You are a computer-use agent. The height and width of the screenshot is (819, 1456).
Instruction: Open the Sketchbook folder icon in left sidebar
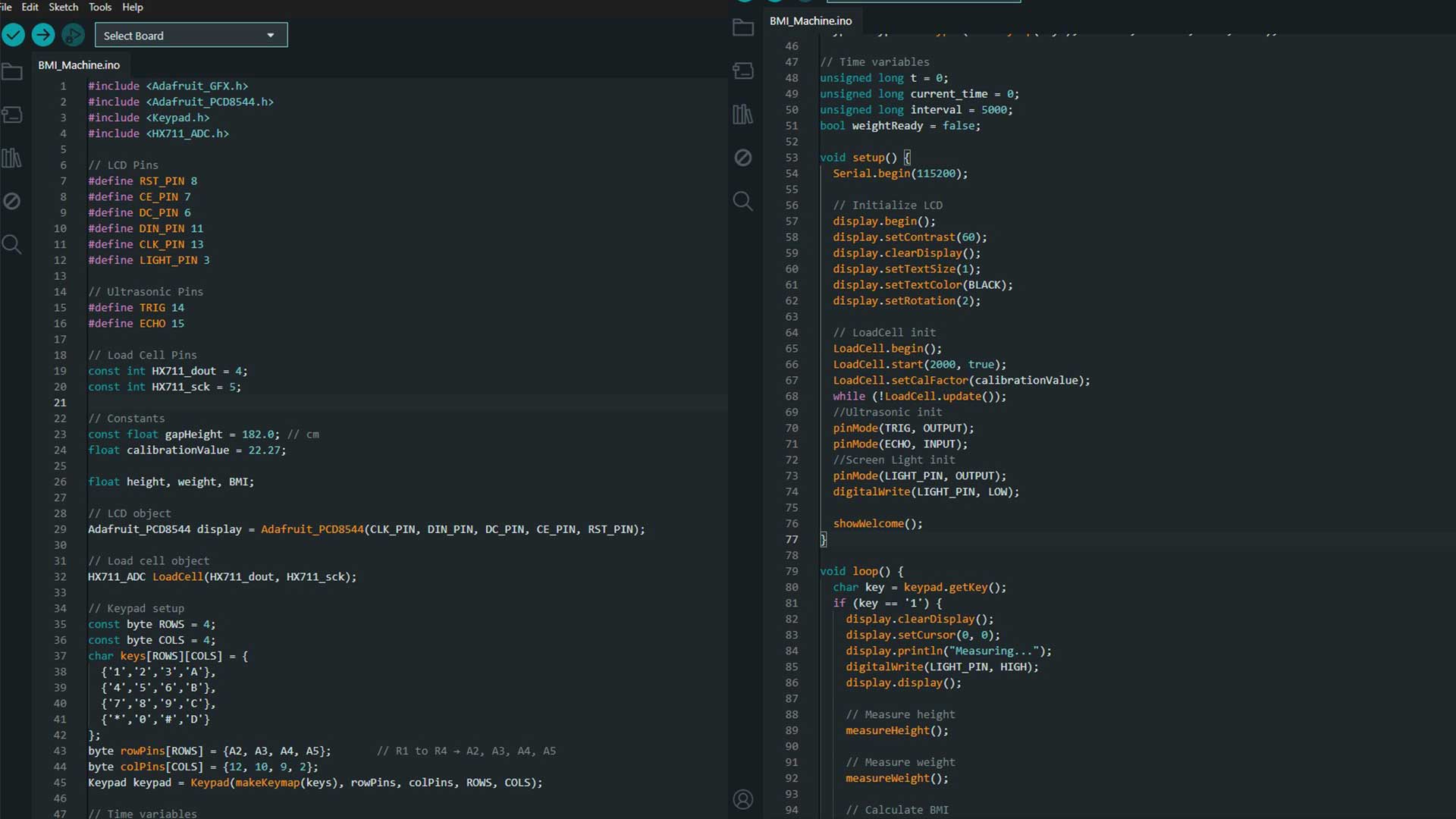coord(12,72)
